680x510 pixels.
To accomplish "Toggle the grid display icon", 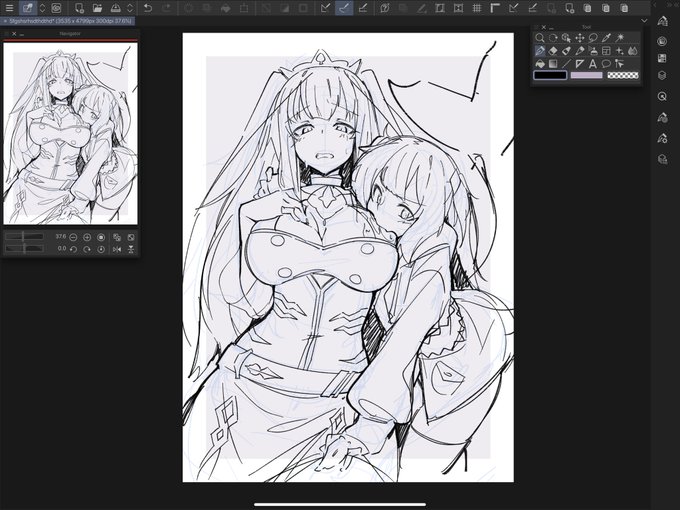I will coord(477,8).
